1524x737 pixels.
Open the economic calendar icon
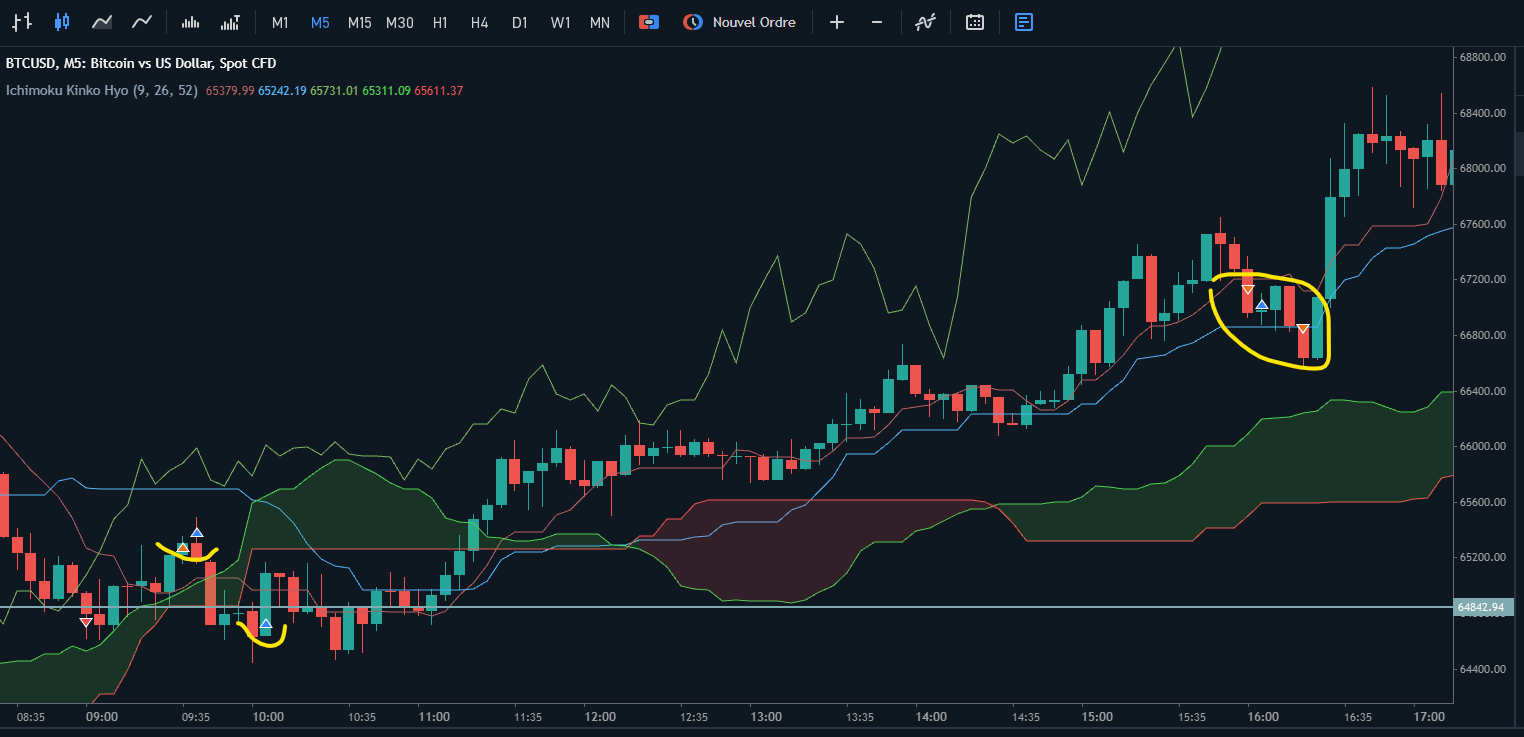pos(975,21)
